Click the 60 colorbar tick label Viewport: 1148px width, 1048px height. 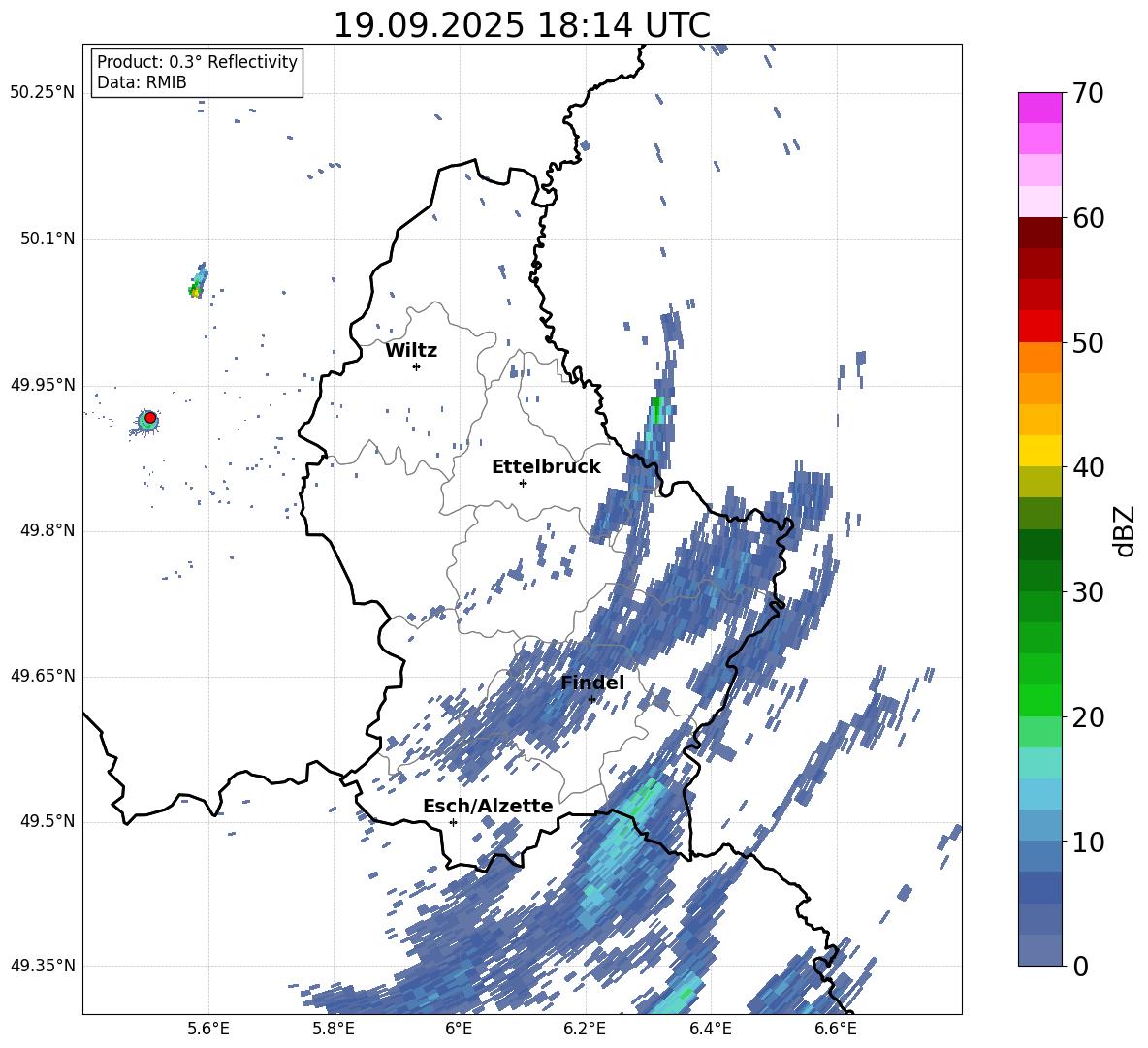coord(1088,218)
